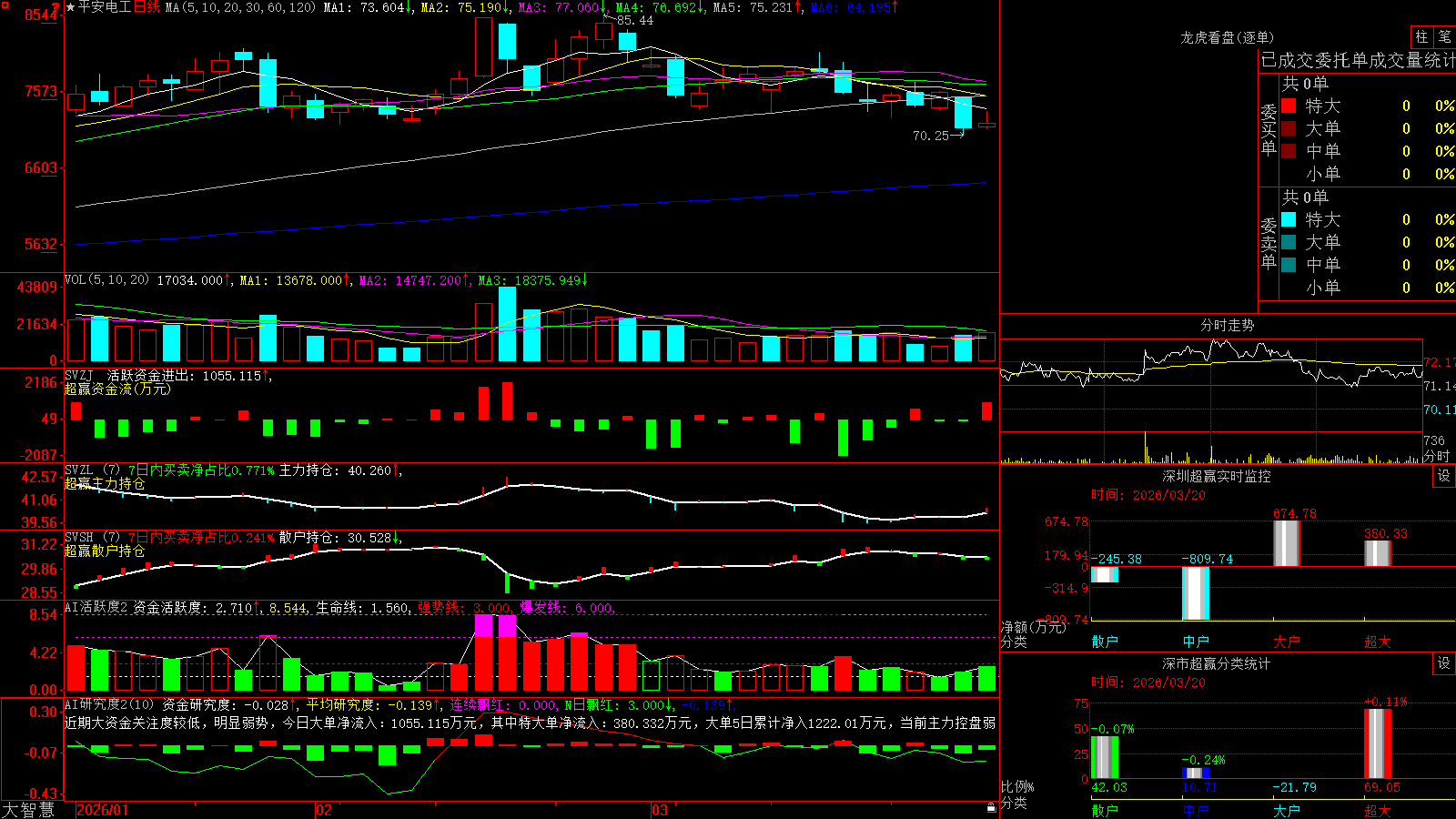Image resolution: width=1456 pixels, height=819 pixels.
Task: Click the 超大 380.33 bar in 实时监控
Action: [1378, 553]
